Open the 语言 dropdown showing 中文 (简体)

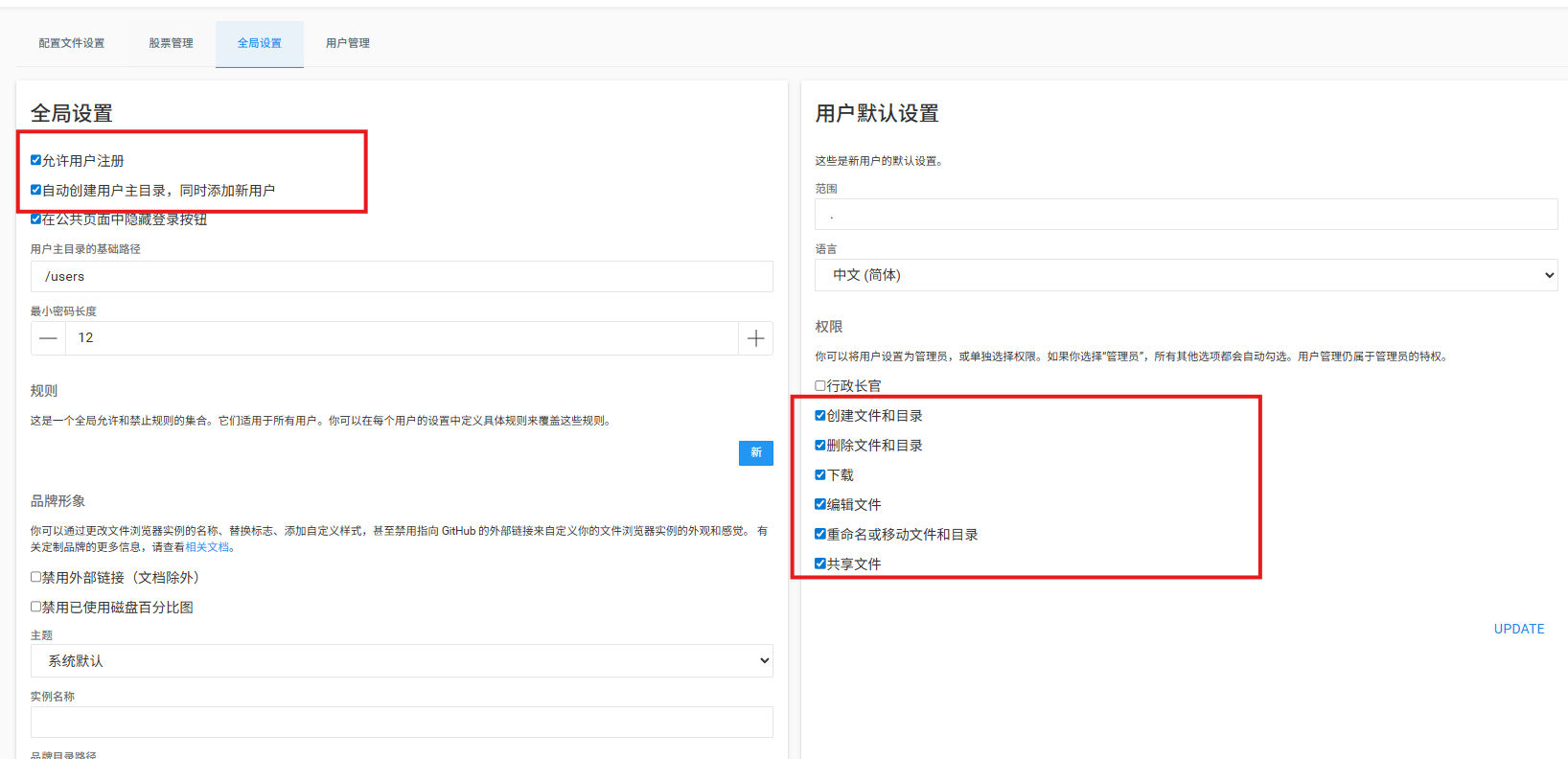click(x=1186, y=275)
